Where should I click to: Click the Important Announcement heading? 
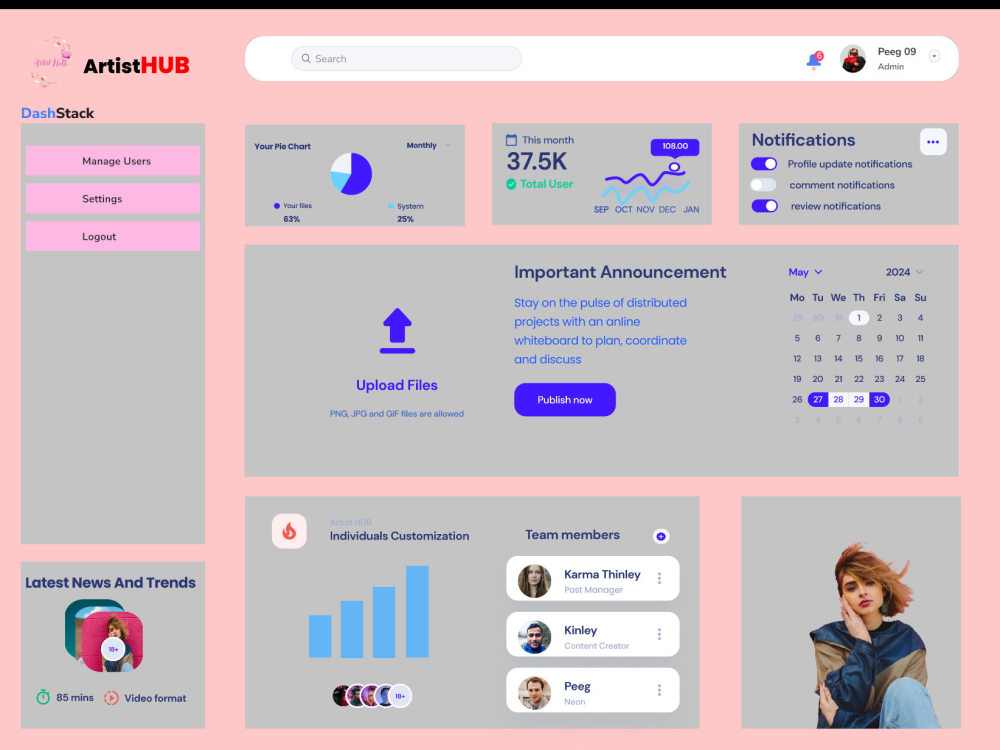click(620, 272)
